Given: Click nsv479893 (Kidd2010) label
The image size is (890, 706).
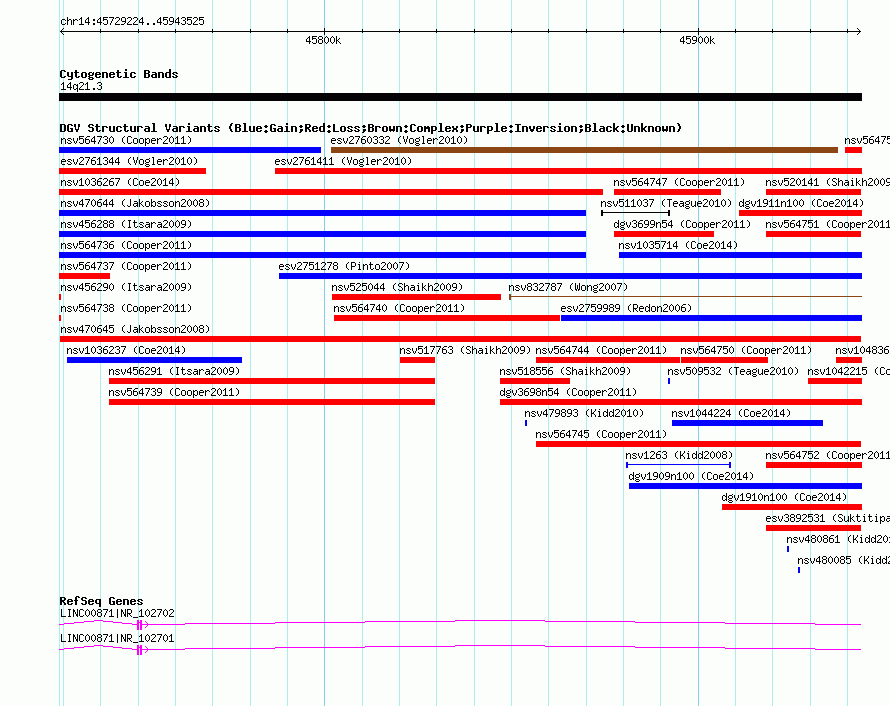Looking at the screenshot, I should pyautogui.click(x=583, y=413).
